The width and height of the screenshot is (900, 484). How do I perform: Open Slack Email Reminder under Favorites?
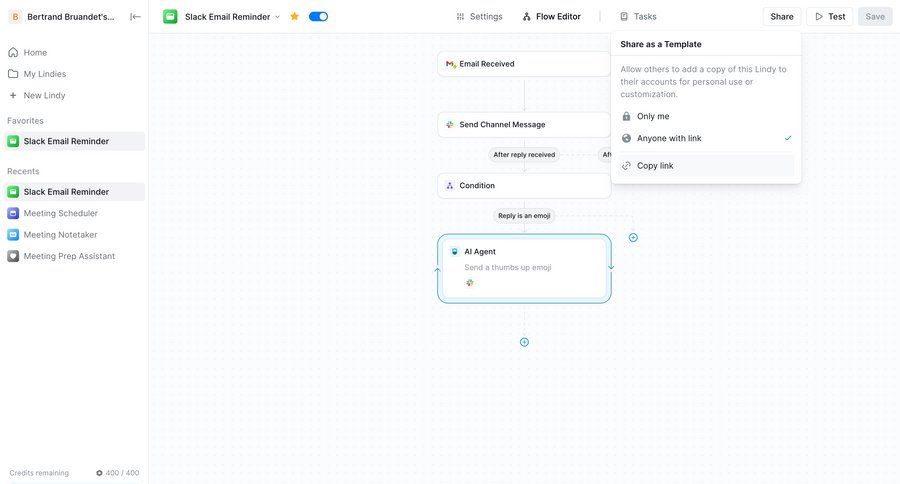(74, 141)
